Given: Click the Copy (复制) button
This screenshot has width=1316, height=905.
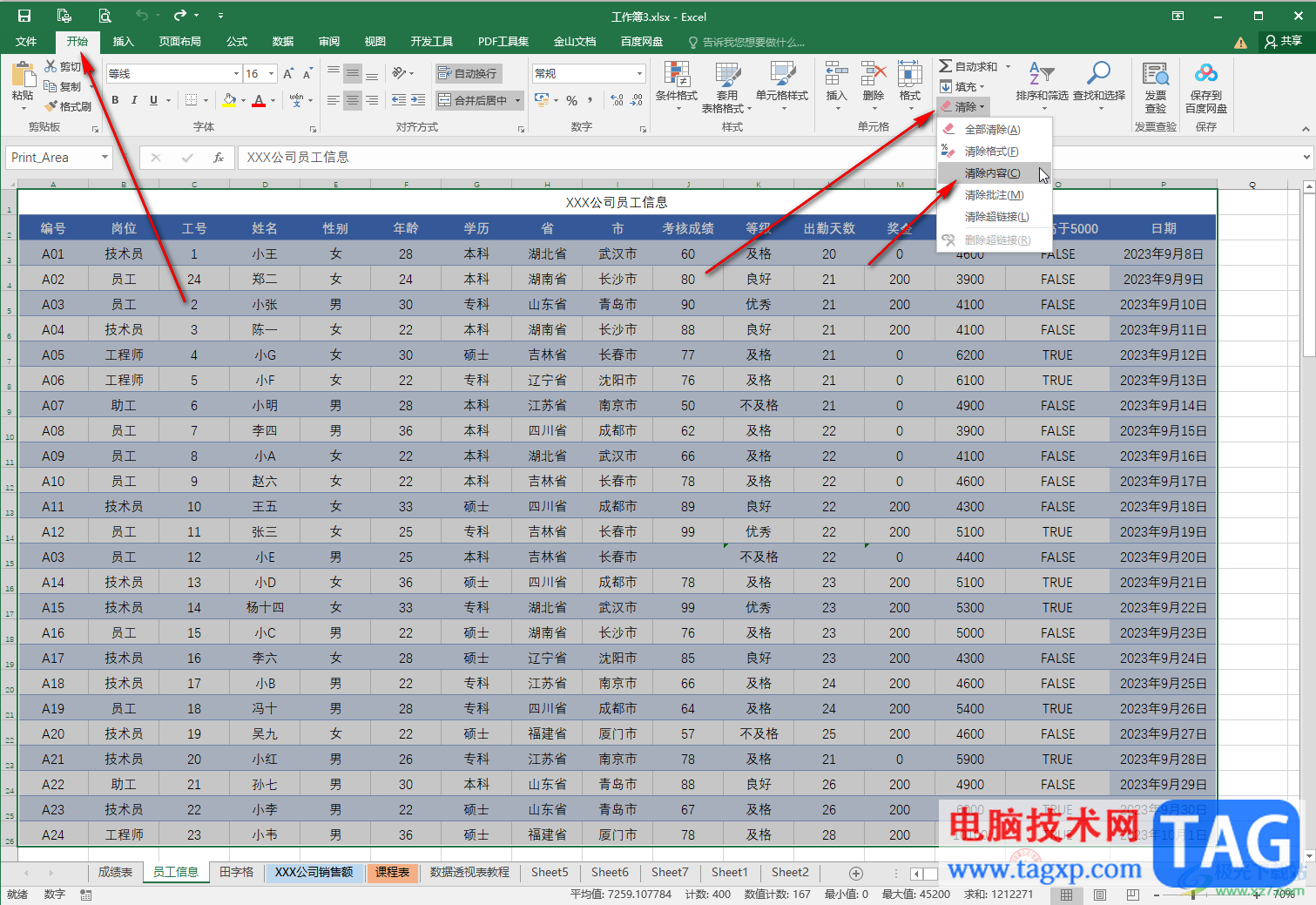Looking at the screenshot, I should pos(63,86).
